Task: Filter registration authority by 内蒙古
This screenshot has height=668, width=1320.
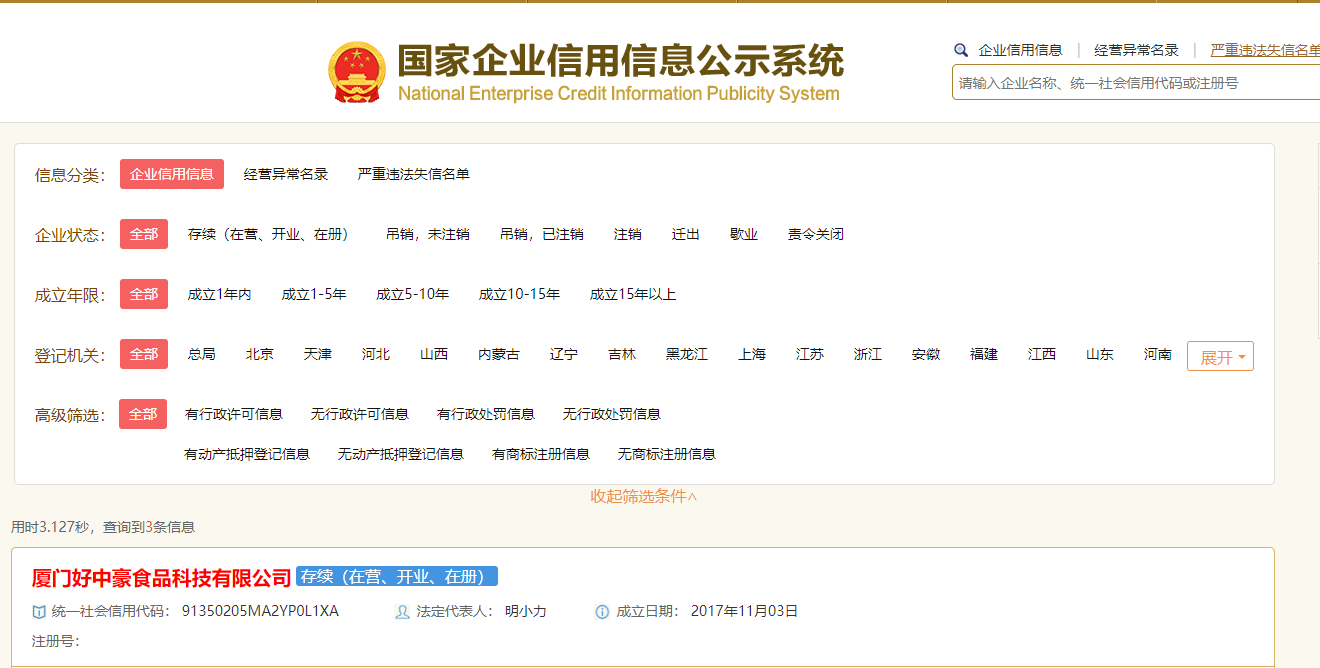Action: (499, 354)
